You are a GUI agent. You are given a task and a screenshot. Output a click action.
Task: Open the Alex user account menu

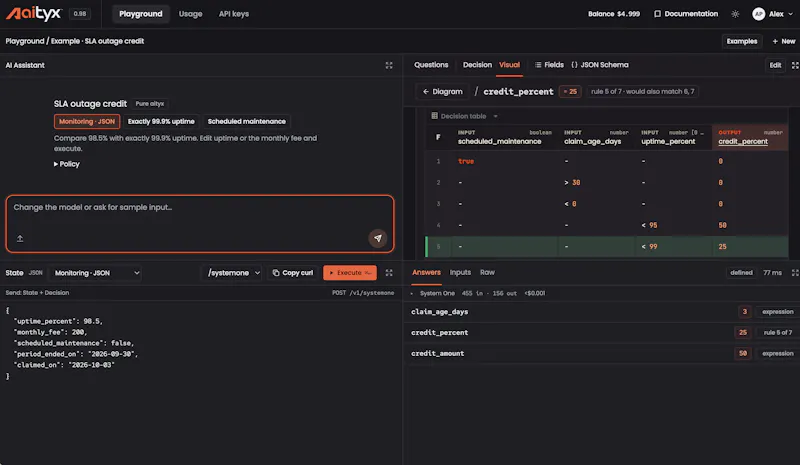click(x=772, y=14)
